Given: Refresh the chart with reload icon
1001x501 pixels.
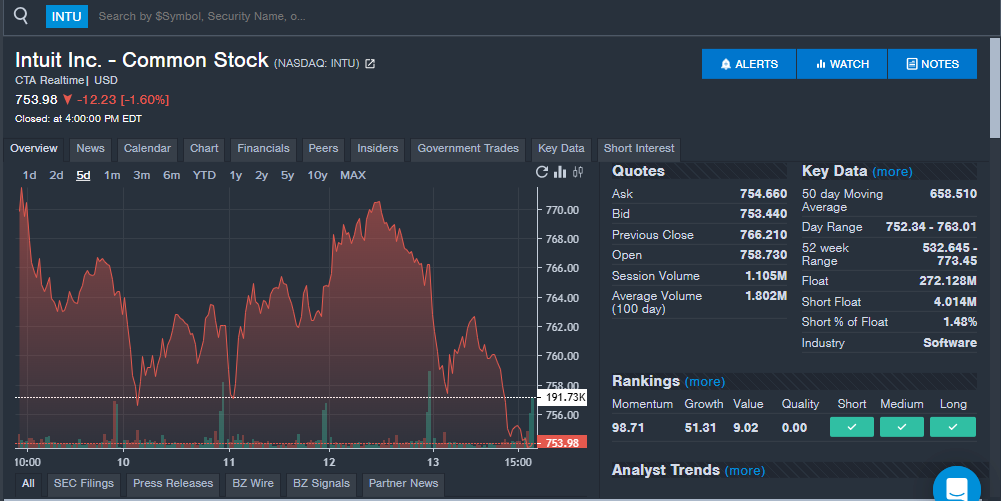Looking at the screenshot, I should tap(542, 172).
